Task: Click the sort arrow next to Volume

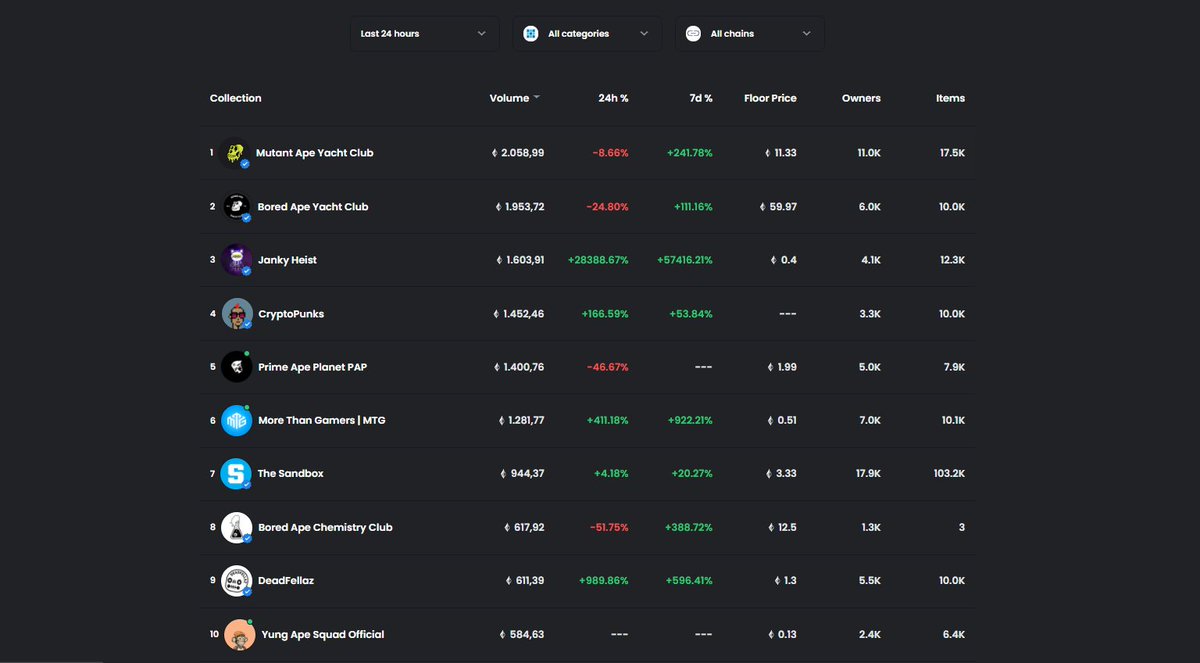Action: coord(537,97)
